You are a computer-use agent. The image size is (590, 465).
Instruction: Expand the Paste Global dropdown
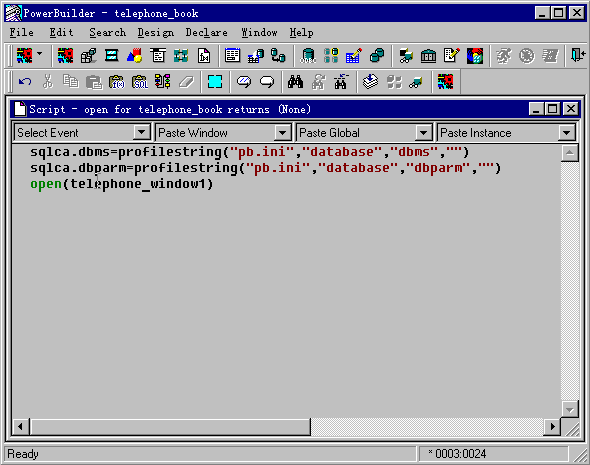tap(423, 132)
